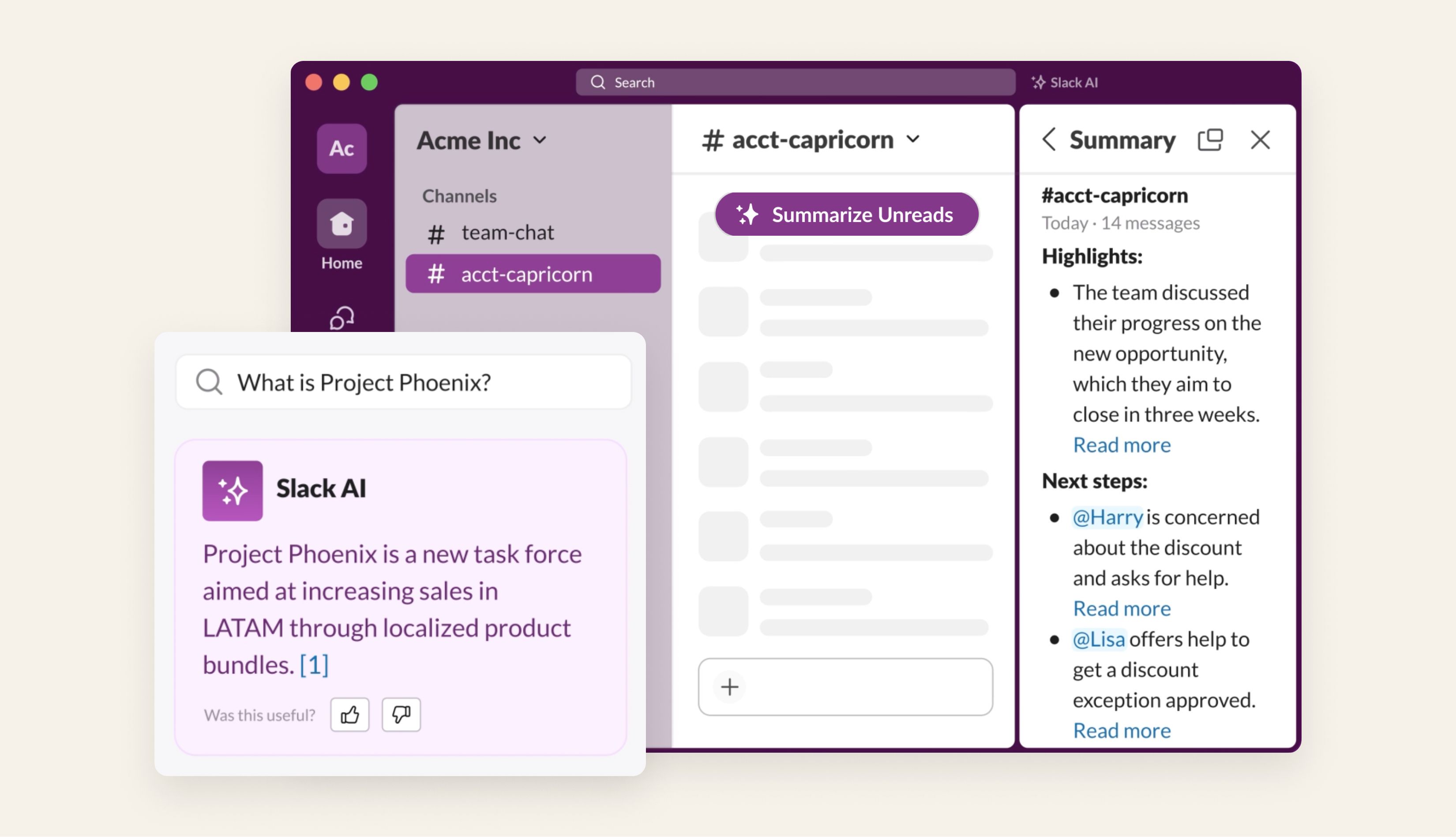Copy the summary using the copy icon

point(1210,139)
